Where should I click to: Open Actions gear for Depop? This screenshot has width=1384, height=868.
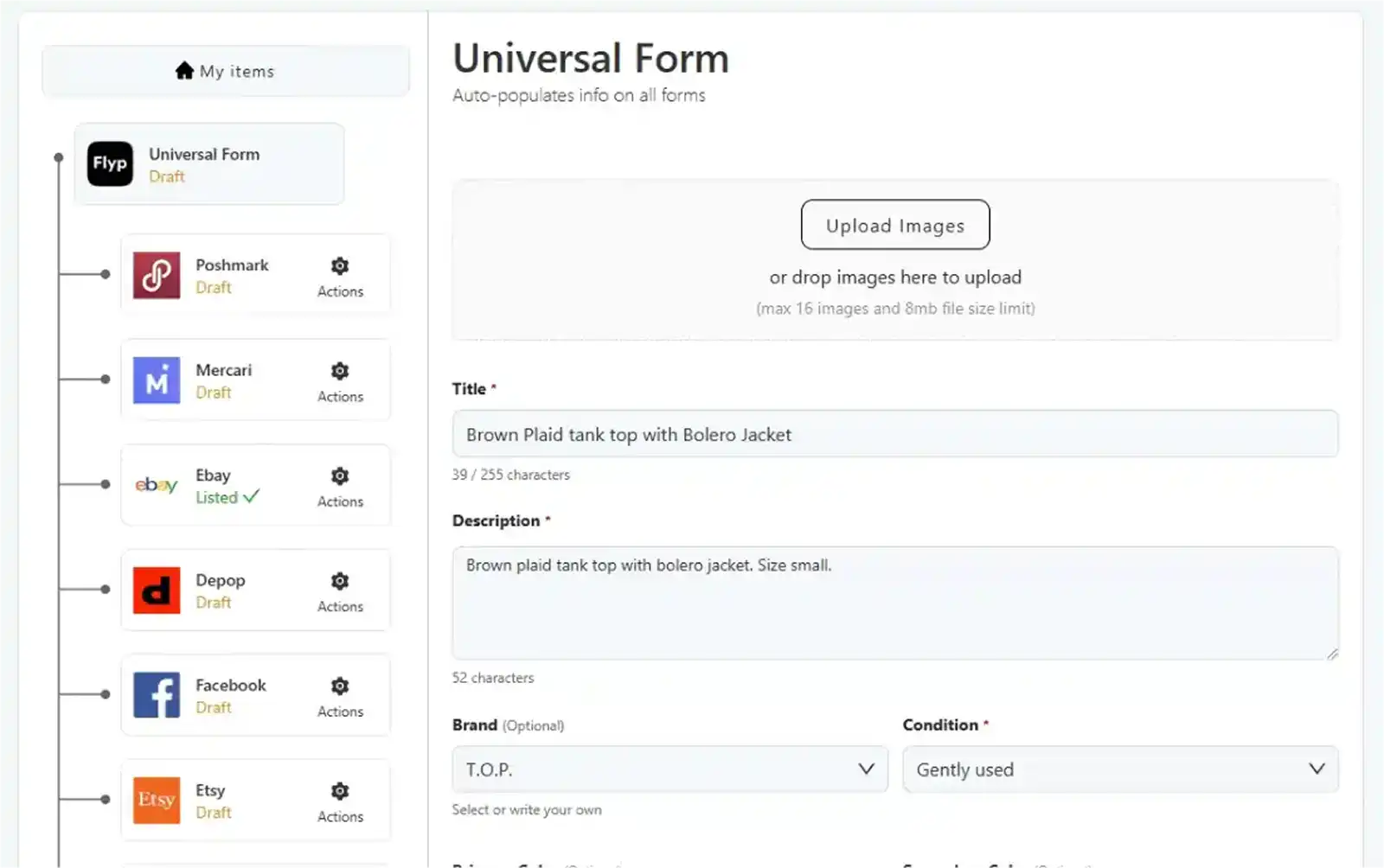(x=339, y=581)
